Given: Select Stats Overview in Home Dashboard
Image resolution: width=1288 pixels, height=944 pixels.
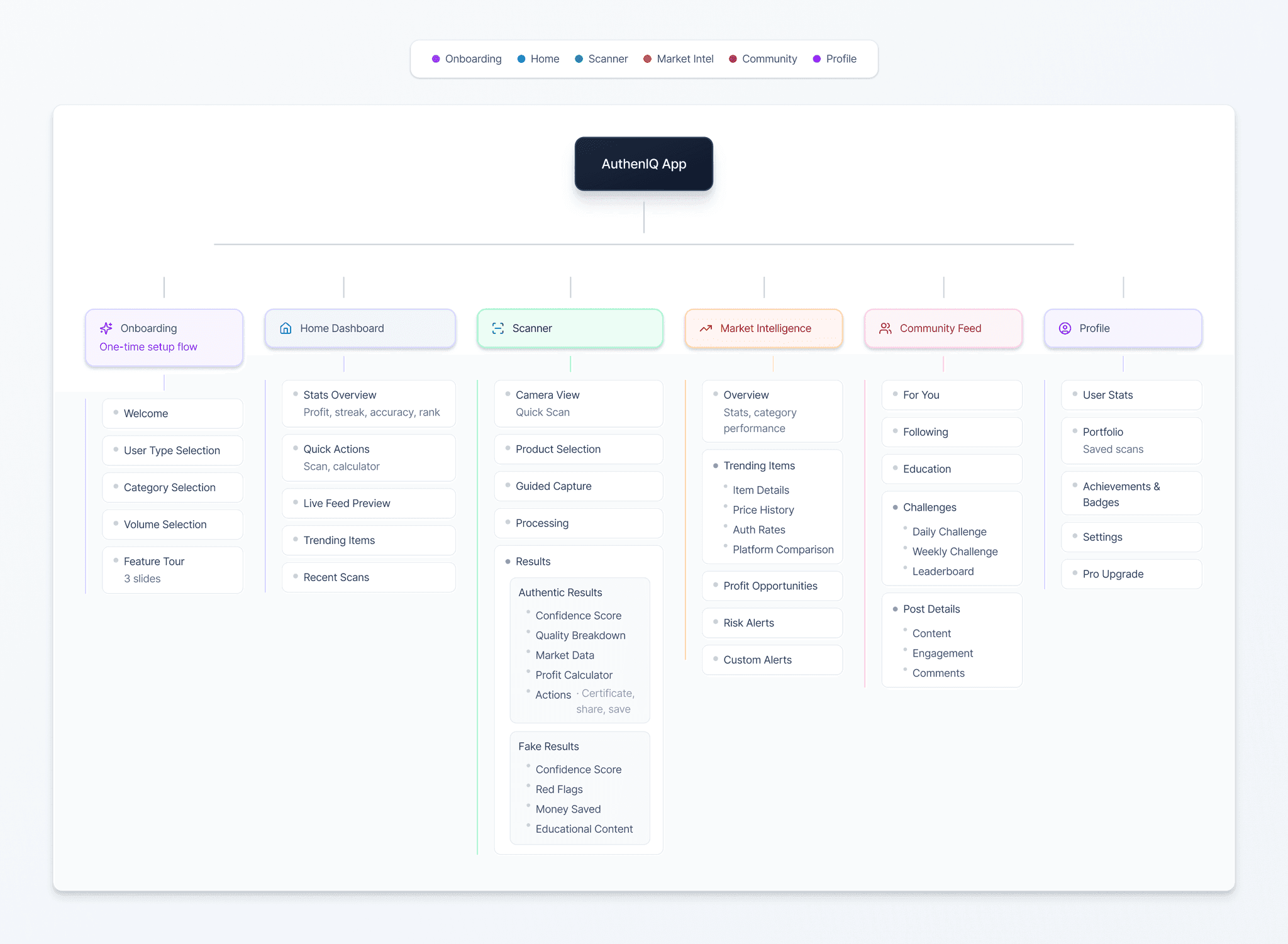Looking at the screenshot, I should [x=369, y=404].
